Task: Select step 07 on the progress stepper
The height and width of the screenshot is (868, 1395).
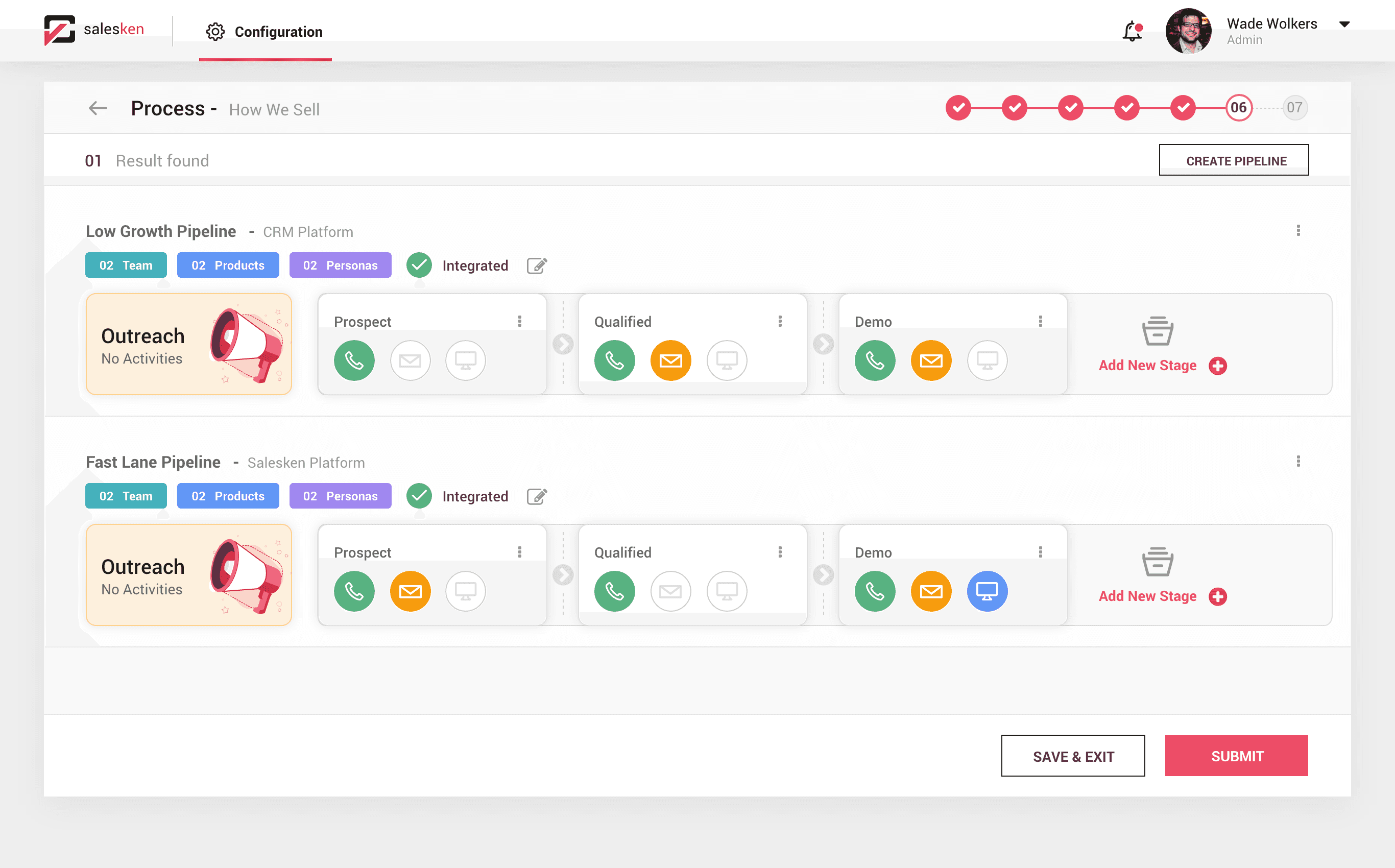Action: click(1294, 107)
